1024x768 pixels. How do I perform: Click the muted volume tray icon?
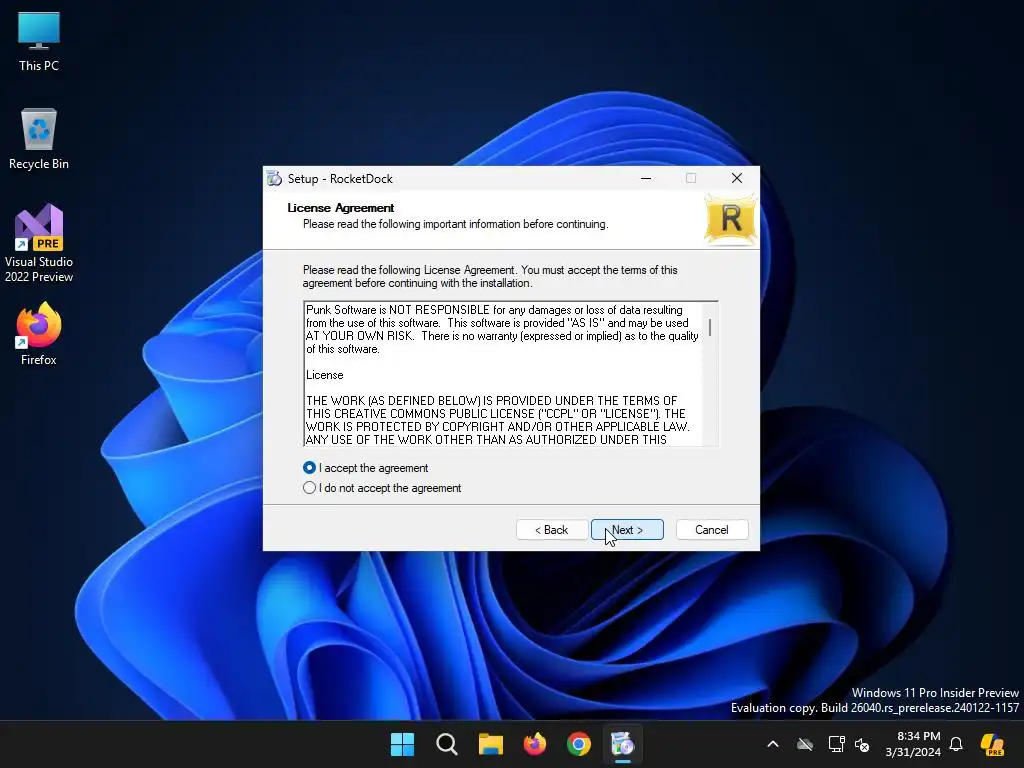tap(862, 744)
